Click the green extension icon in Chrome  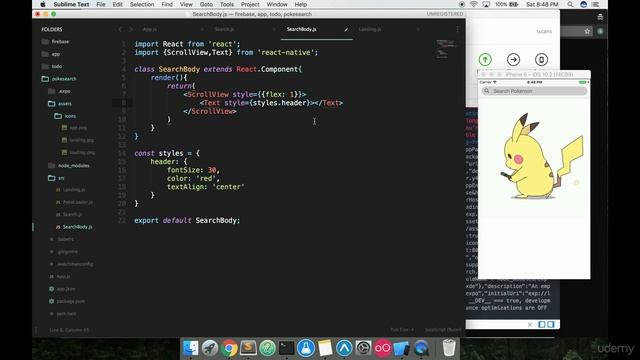(600, 31)
